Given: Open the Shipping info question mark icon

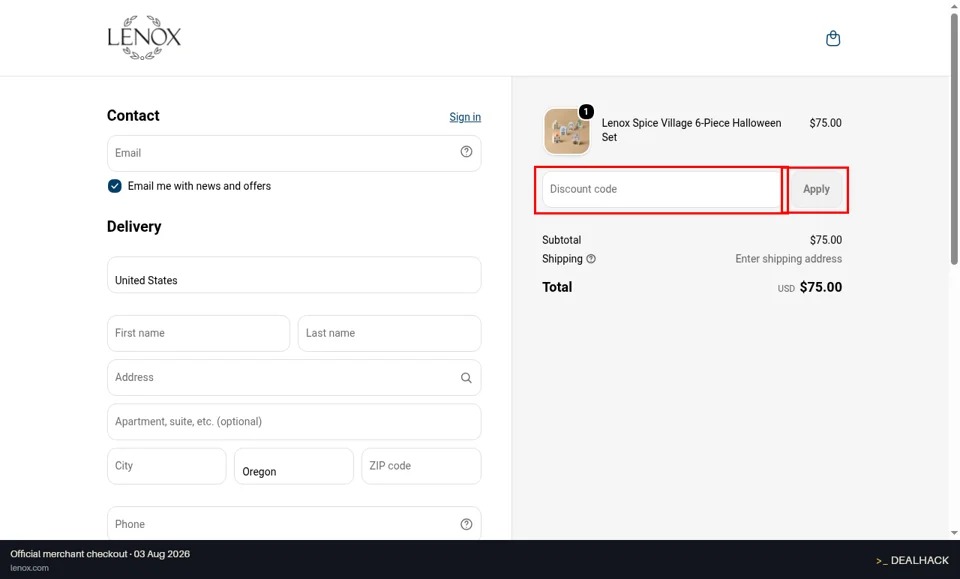Looking at the screenshot, I should [591, 259].
